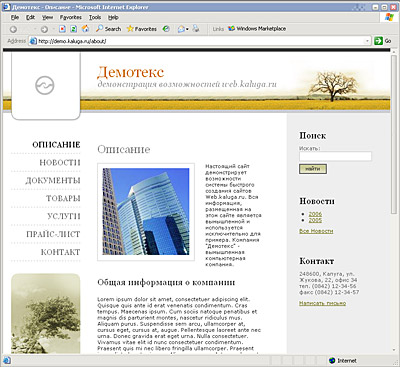Click the Links toolbar label

coord(218,29)
